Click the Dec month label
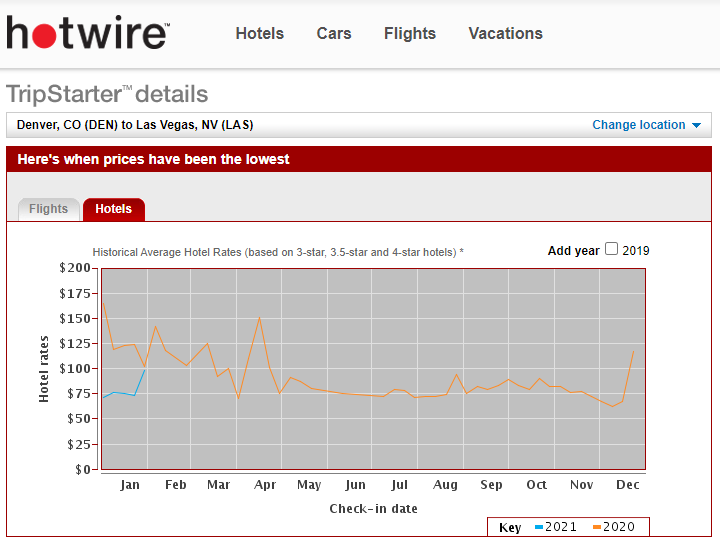The width and height of the screenshot is (720, 544). (628, 485)
